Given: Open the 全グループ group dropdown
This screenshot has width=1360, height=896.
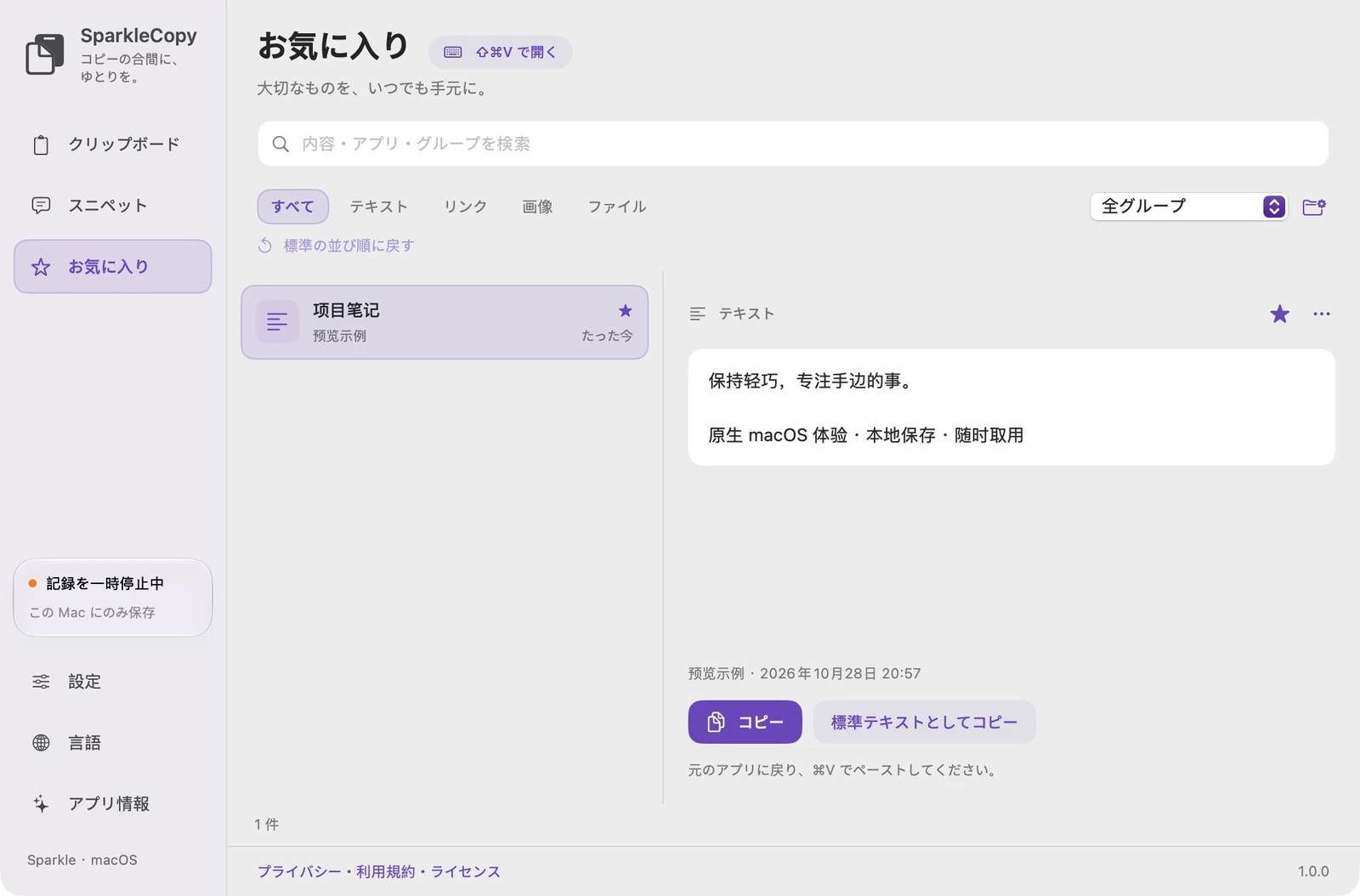Looking at the screenshot, I should click(x=1189, y=207).
